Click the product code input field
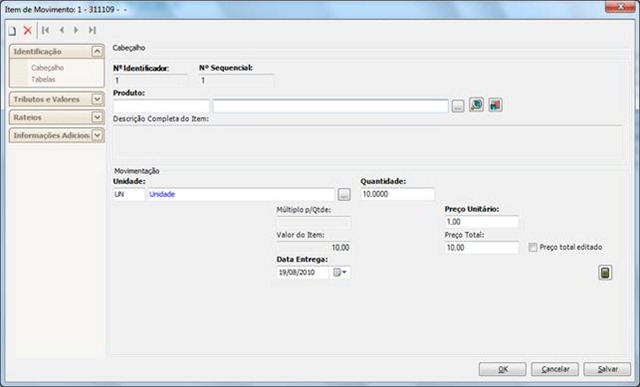Image resolution: width=640 pixels, height=387 pixels. (x=161, y=106)
